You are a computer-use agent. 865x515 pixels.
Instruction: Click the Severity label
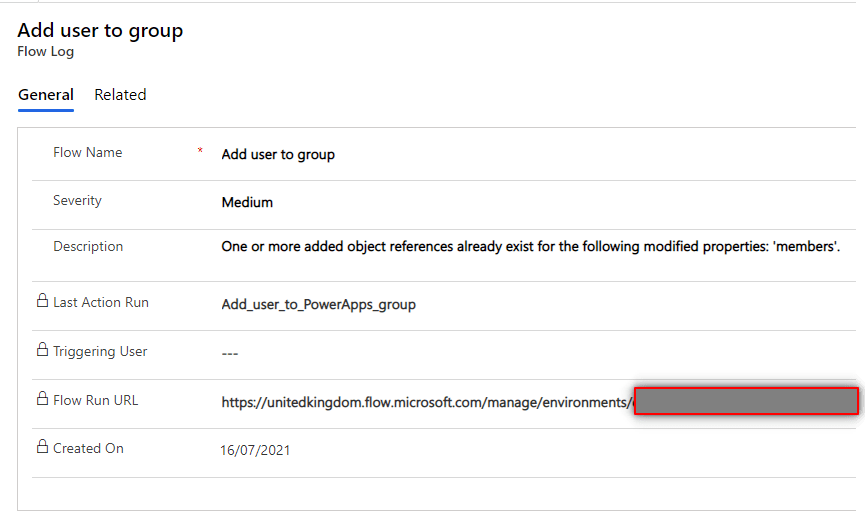(77, 201)
